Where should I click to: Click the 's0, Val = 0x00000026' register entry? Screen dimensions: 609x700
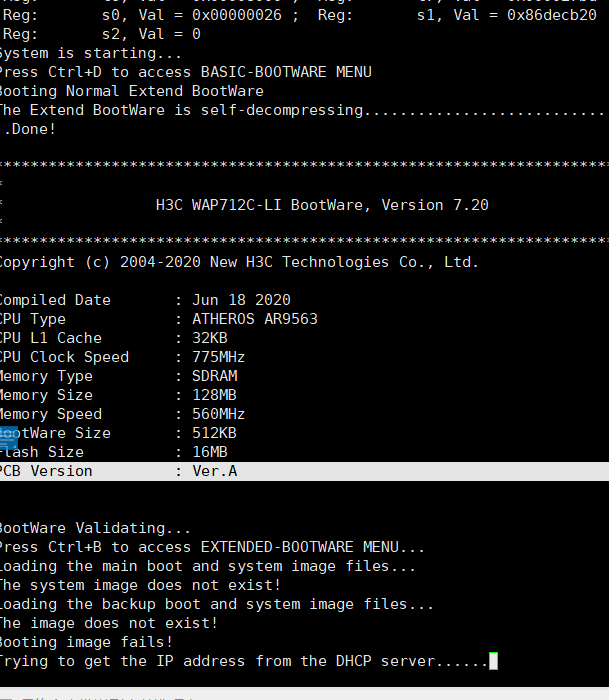pos(192,16)
